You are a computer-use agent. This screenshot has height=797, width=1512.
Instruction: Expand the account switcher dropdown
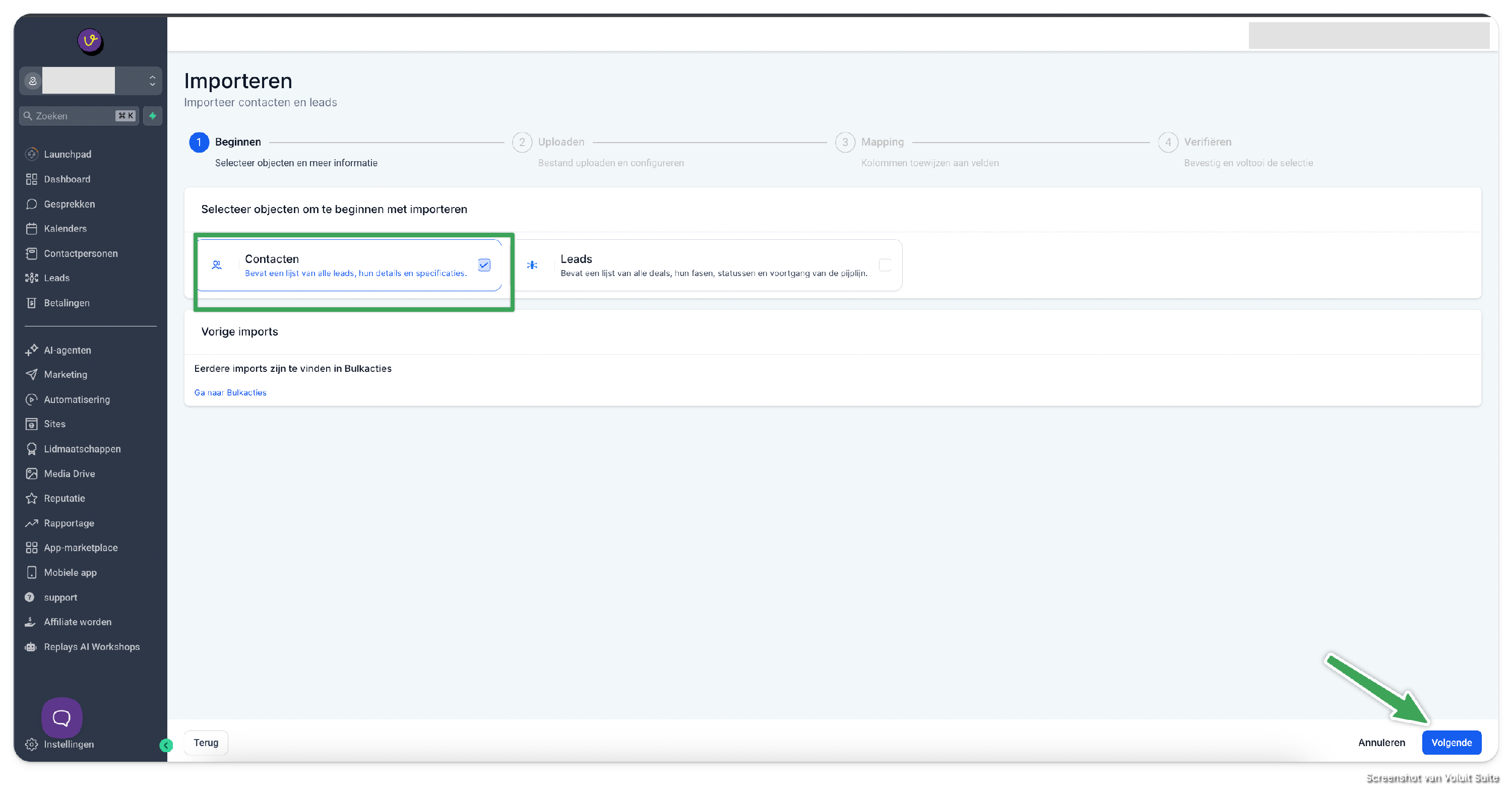(x=152, y=81)
